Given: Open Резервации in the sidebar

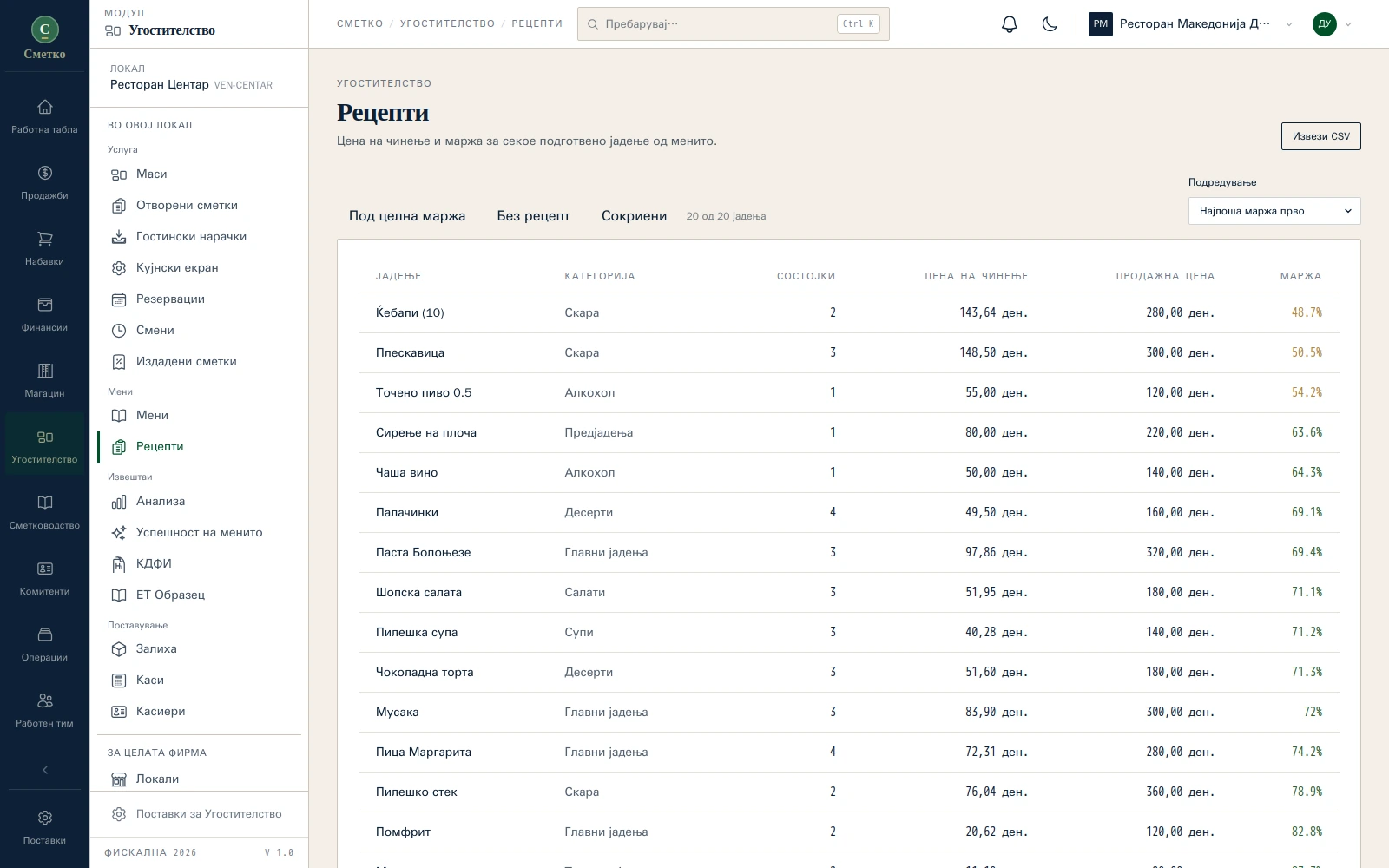Looking at the screenshot, I should [200, 299].
